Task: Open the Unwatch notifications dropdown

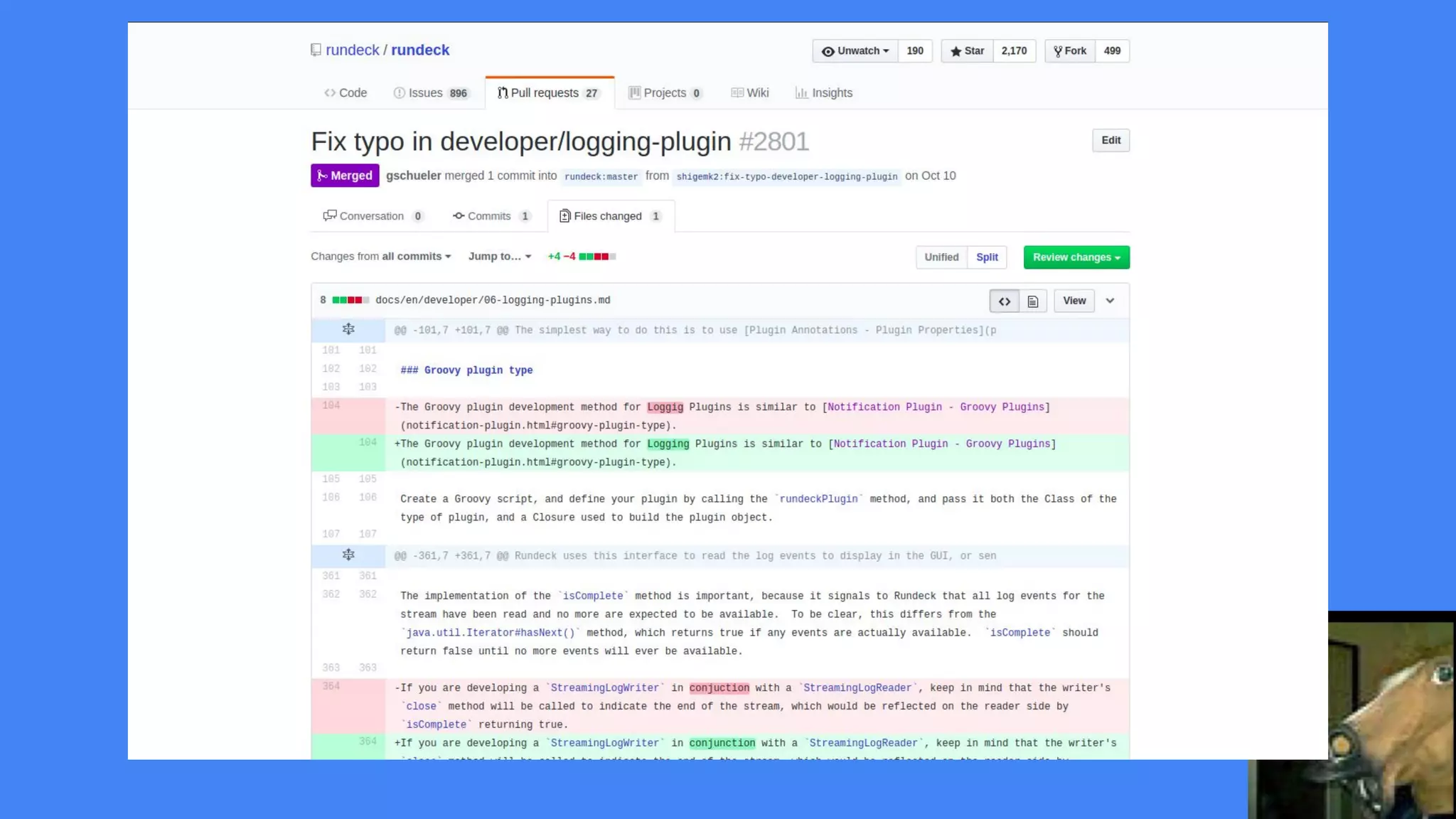Action: pyautogui.click(x=855, y=51)
